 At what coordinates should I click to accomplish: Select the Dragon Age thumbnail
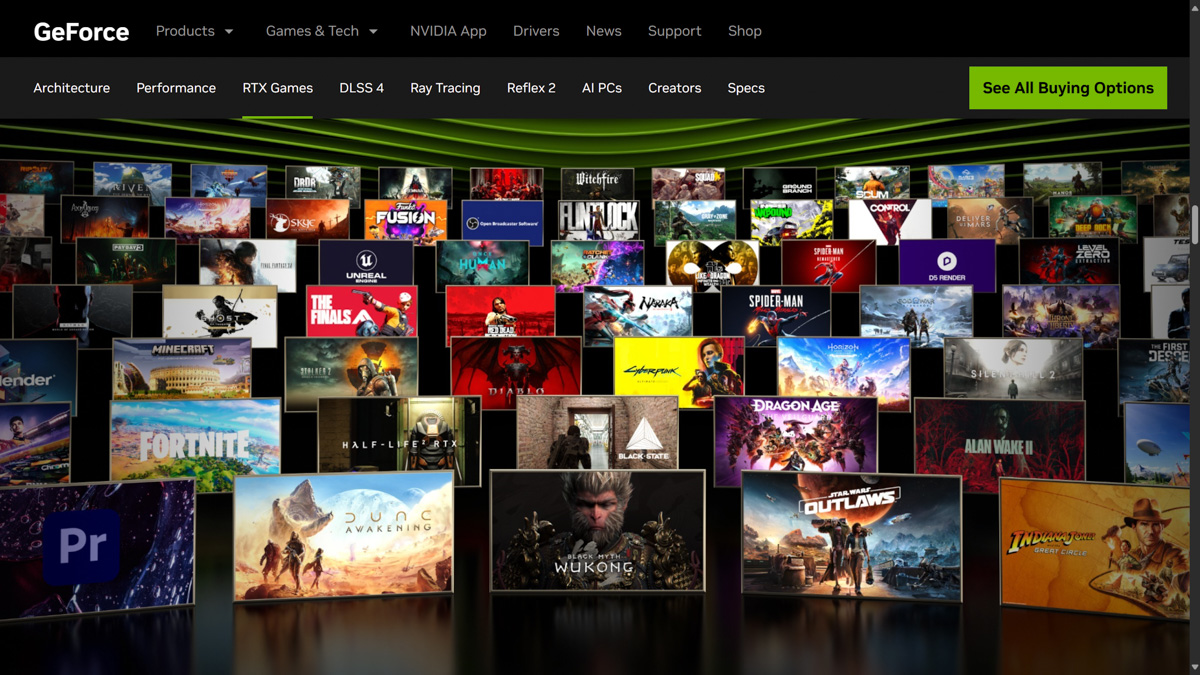795,441
